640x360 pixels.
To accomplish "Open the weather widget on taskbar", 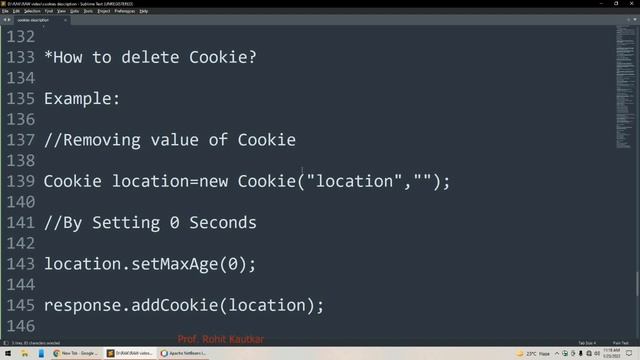I will (533, 353).
